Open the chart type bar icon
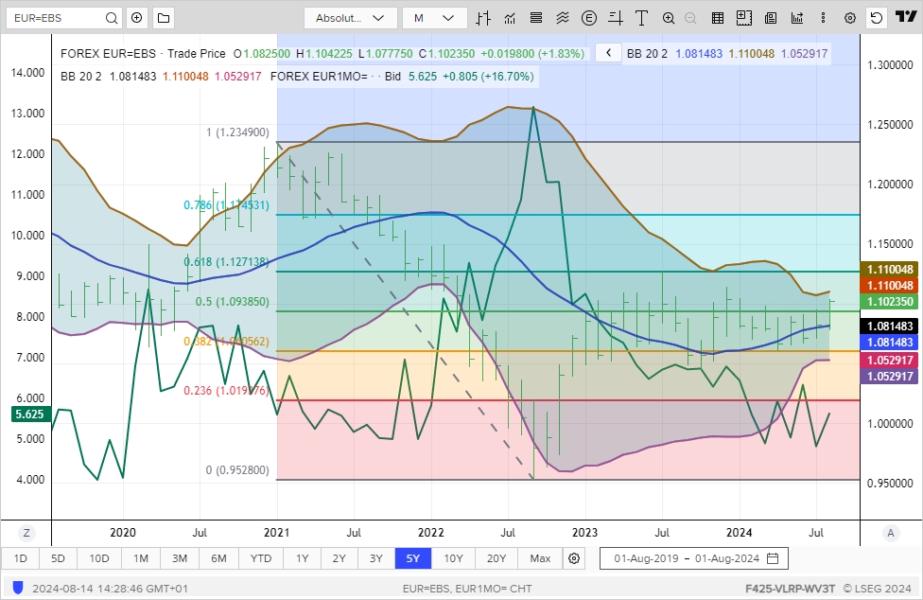This screenshot has width=923, height=600. point(484,18)
